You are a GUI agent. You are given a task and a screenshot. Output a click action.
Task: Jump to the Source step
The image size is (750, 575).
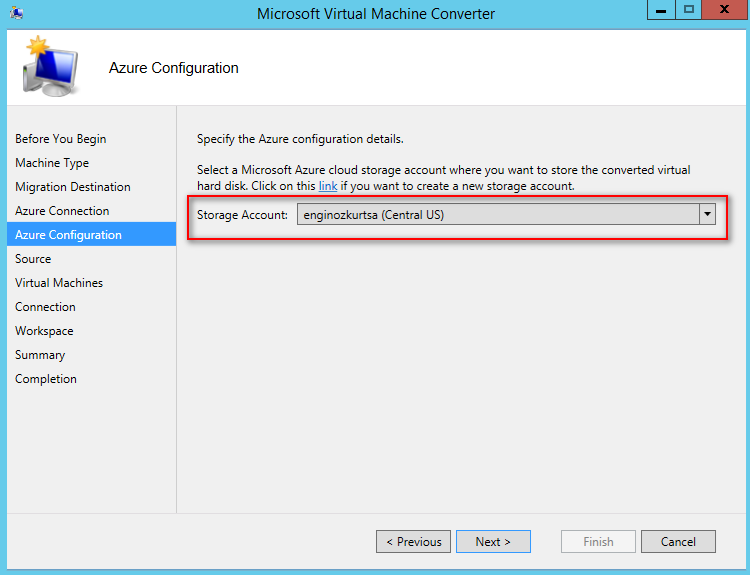[x=33, y=259]
